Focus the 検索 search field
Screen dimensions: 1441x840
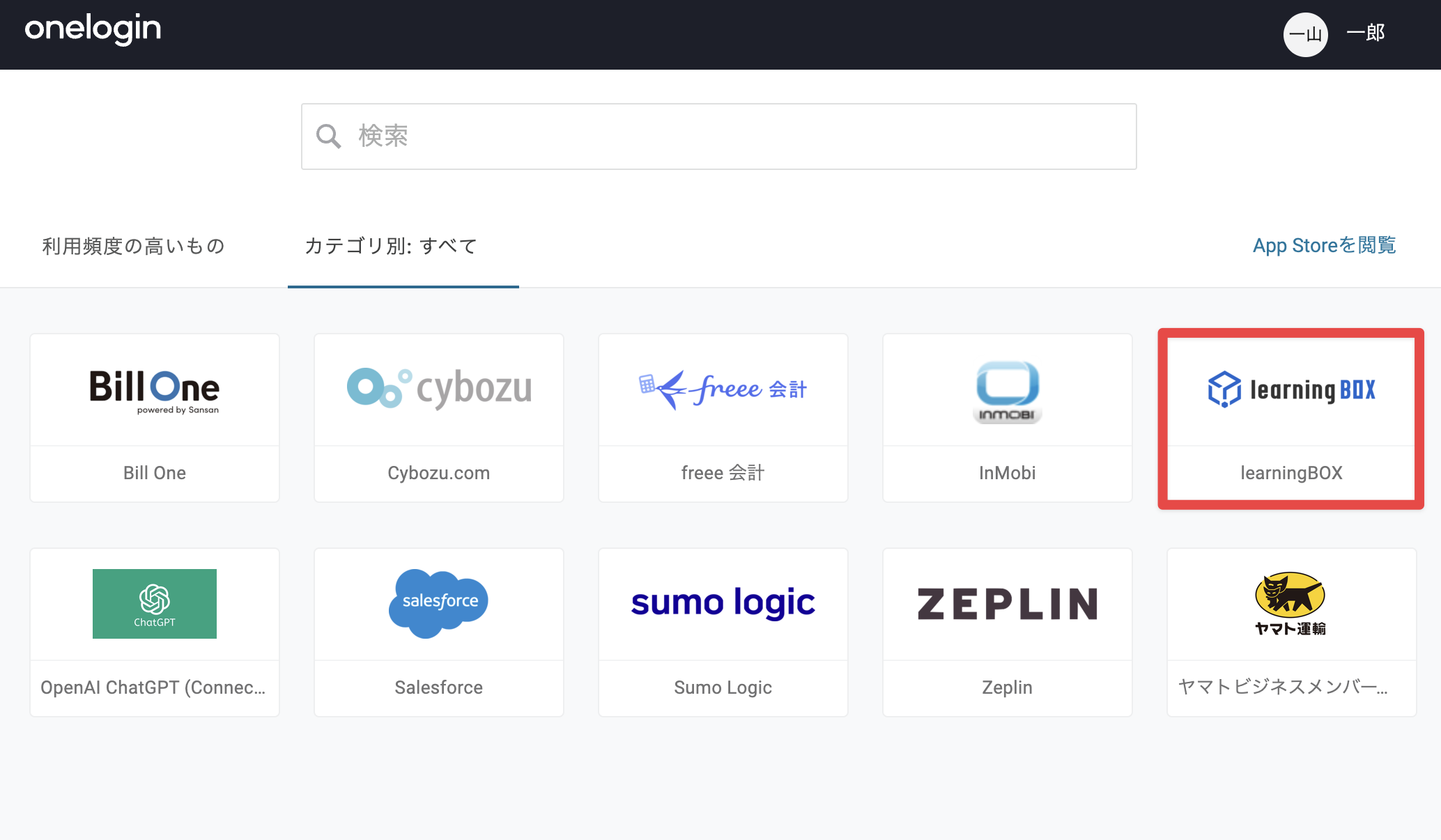[718, 137]
